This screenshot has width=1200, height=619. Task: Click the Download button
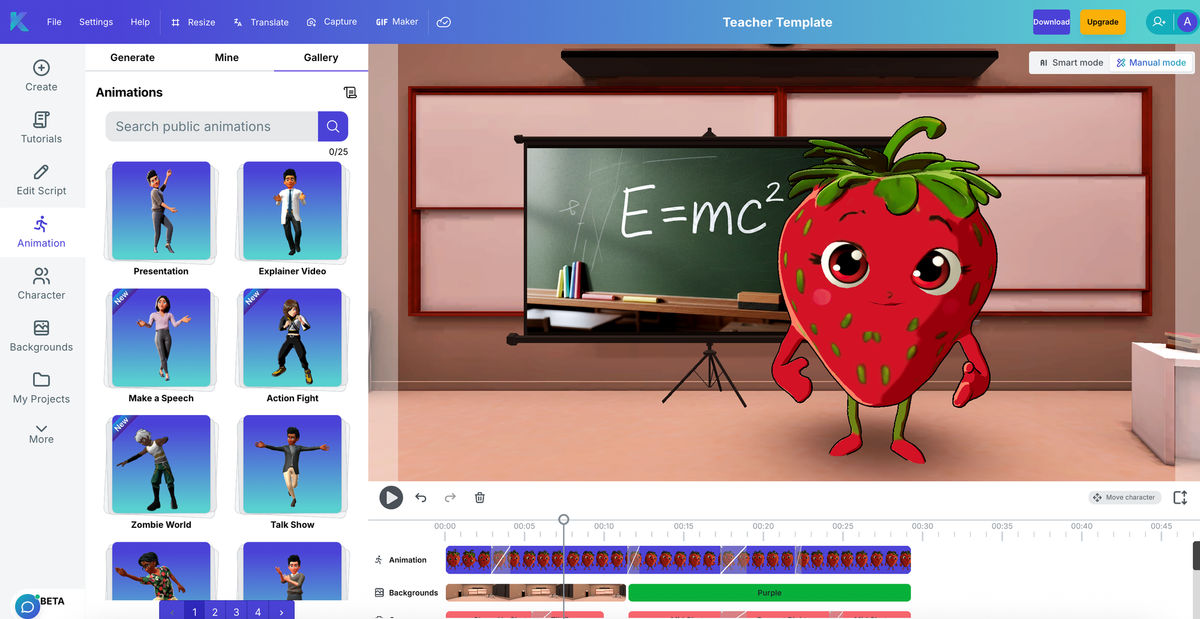(1051, 22)
